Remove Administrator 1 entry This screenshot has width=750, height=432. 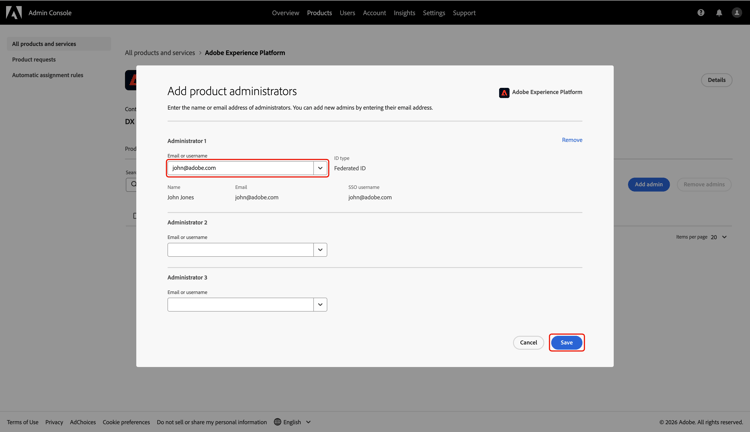point(572,140)
